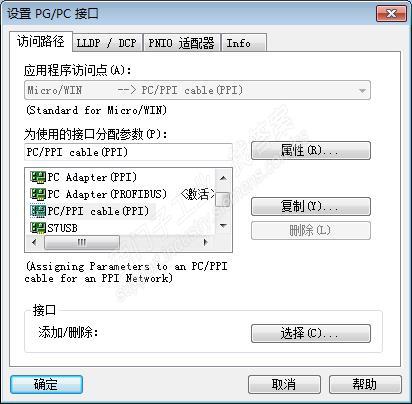412x404 pixels.
Task: Click the 选择(C) select button
Action: pyautogui.click(x=311, y=333)
